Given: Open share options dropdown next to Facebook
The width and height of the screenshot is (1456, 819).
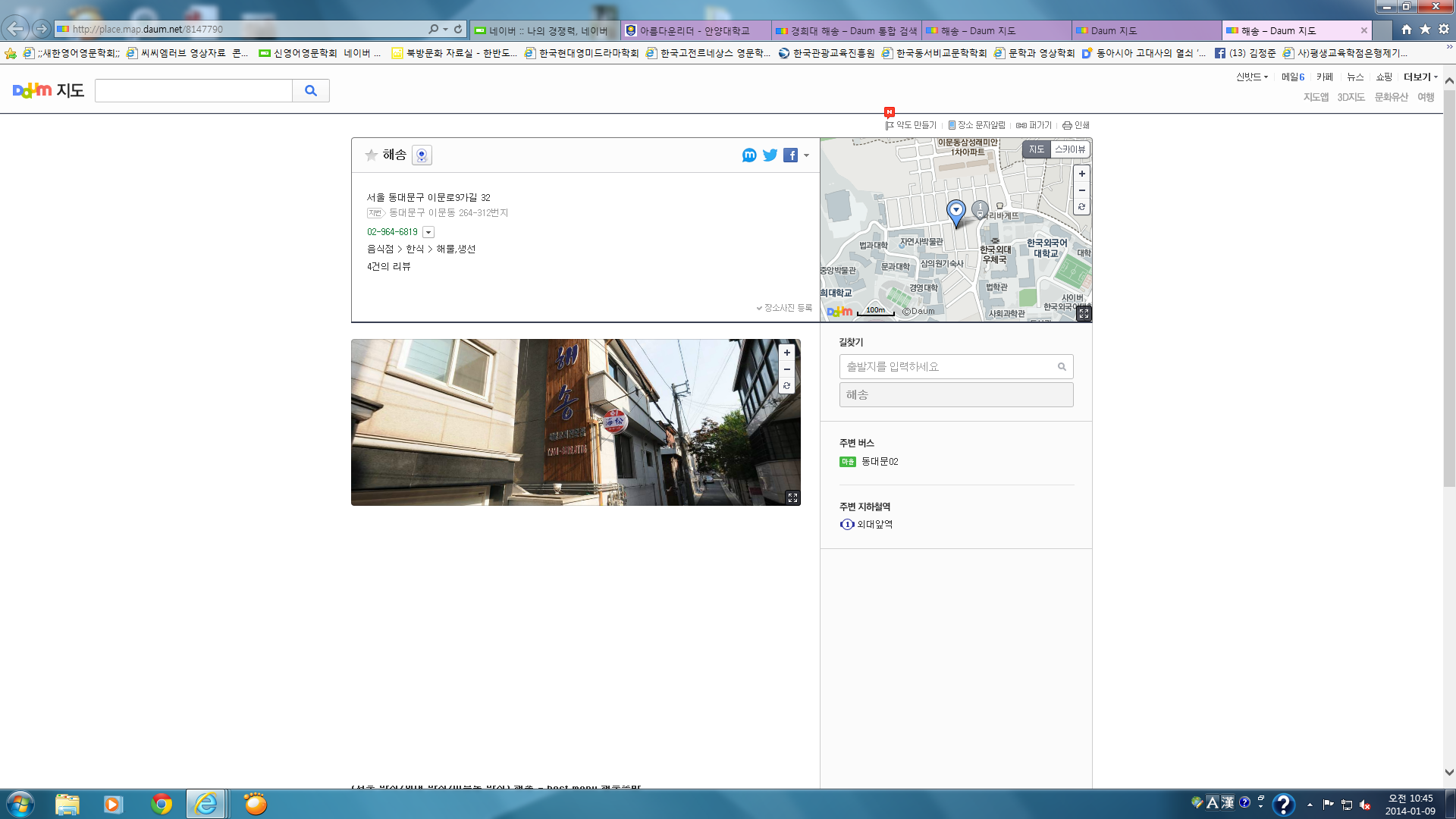Looking at the screenshot, I should pyautogui.click(x=806, y=155).
